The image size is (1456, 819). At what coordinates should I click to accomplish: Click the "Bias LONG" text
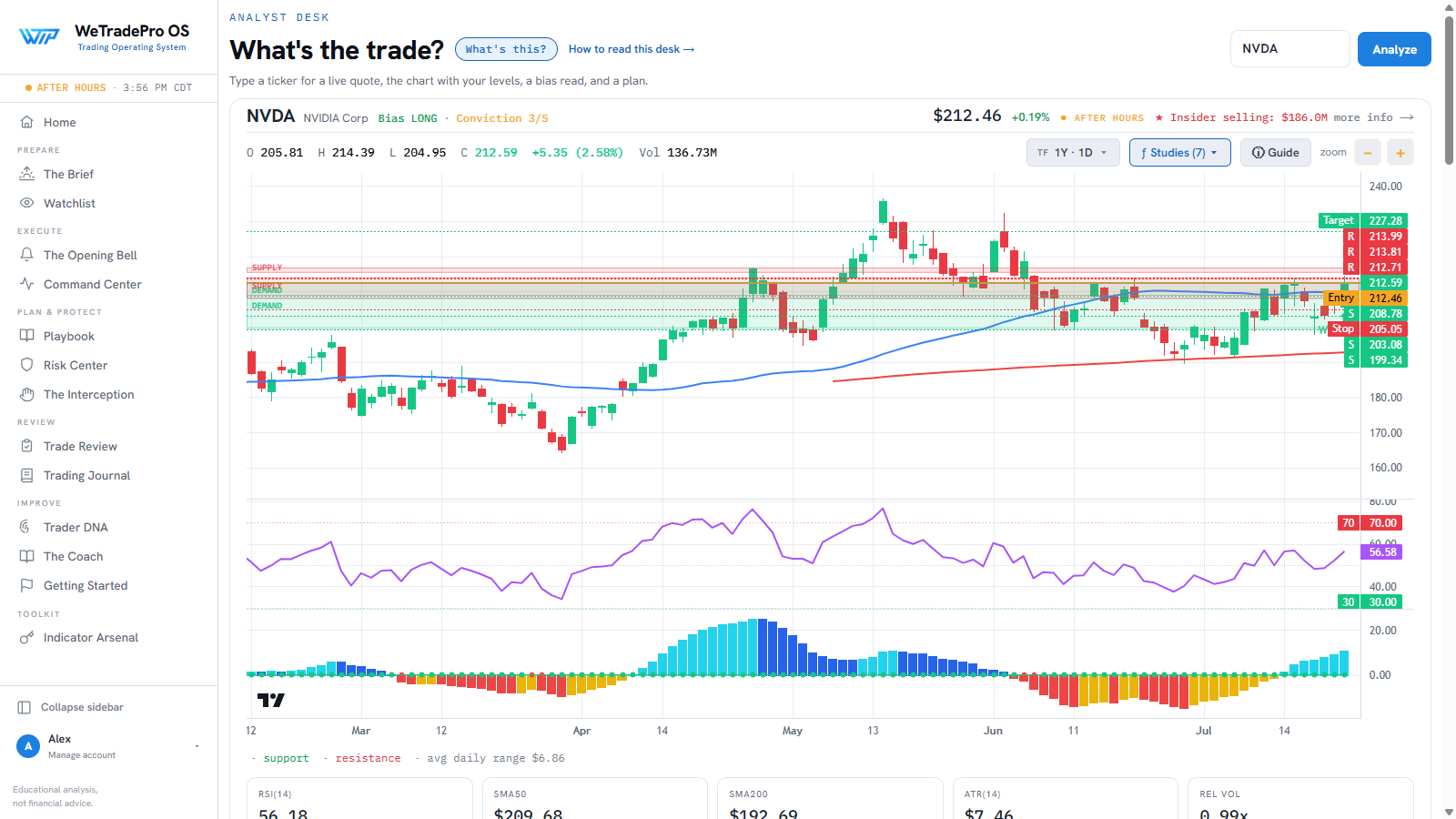408,118
